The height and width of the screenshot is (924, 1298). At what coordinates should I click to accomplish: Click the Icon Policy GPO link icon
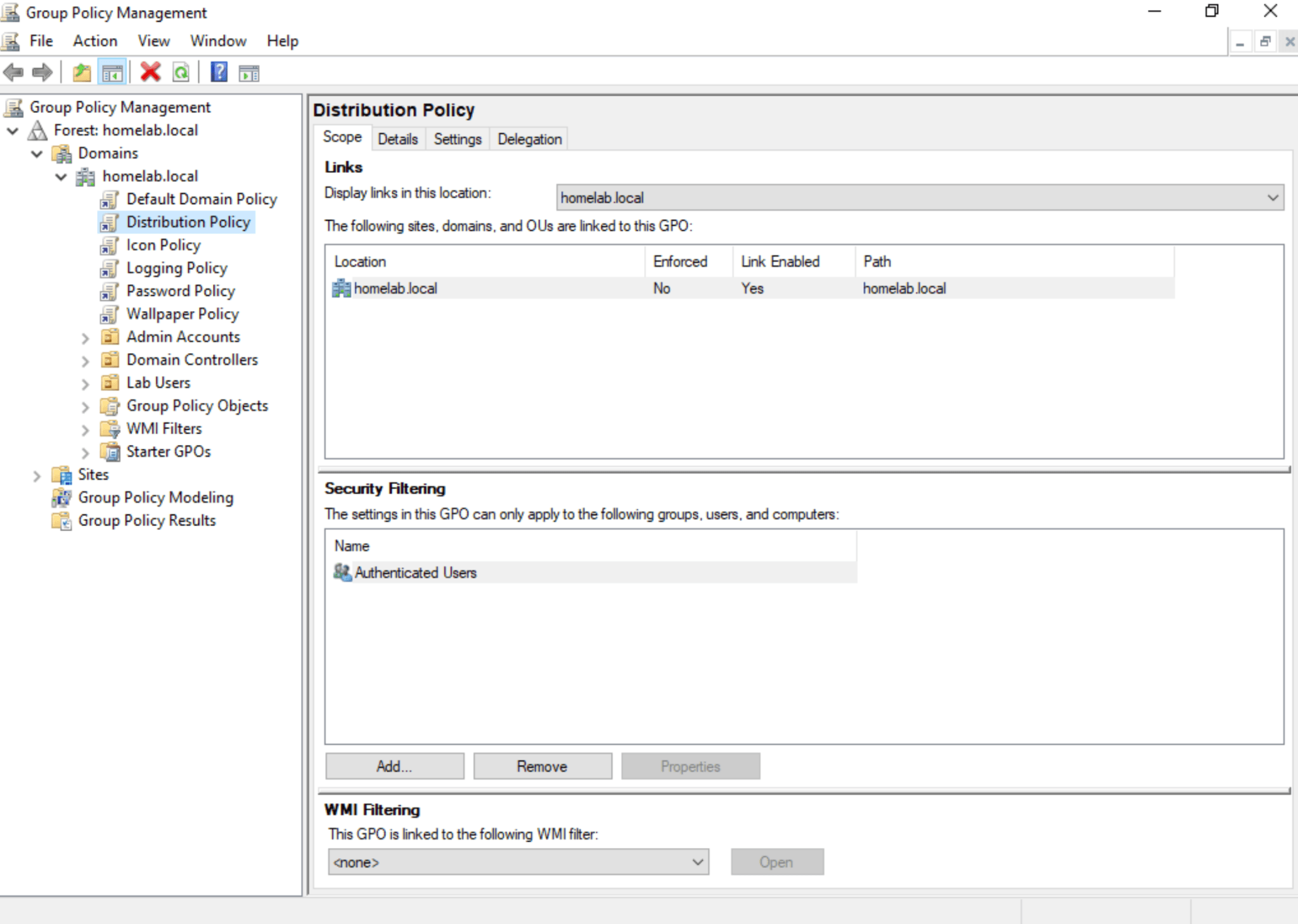pyautogui.click(x=110, y=245)
